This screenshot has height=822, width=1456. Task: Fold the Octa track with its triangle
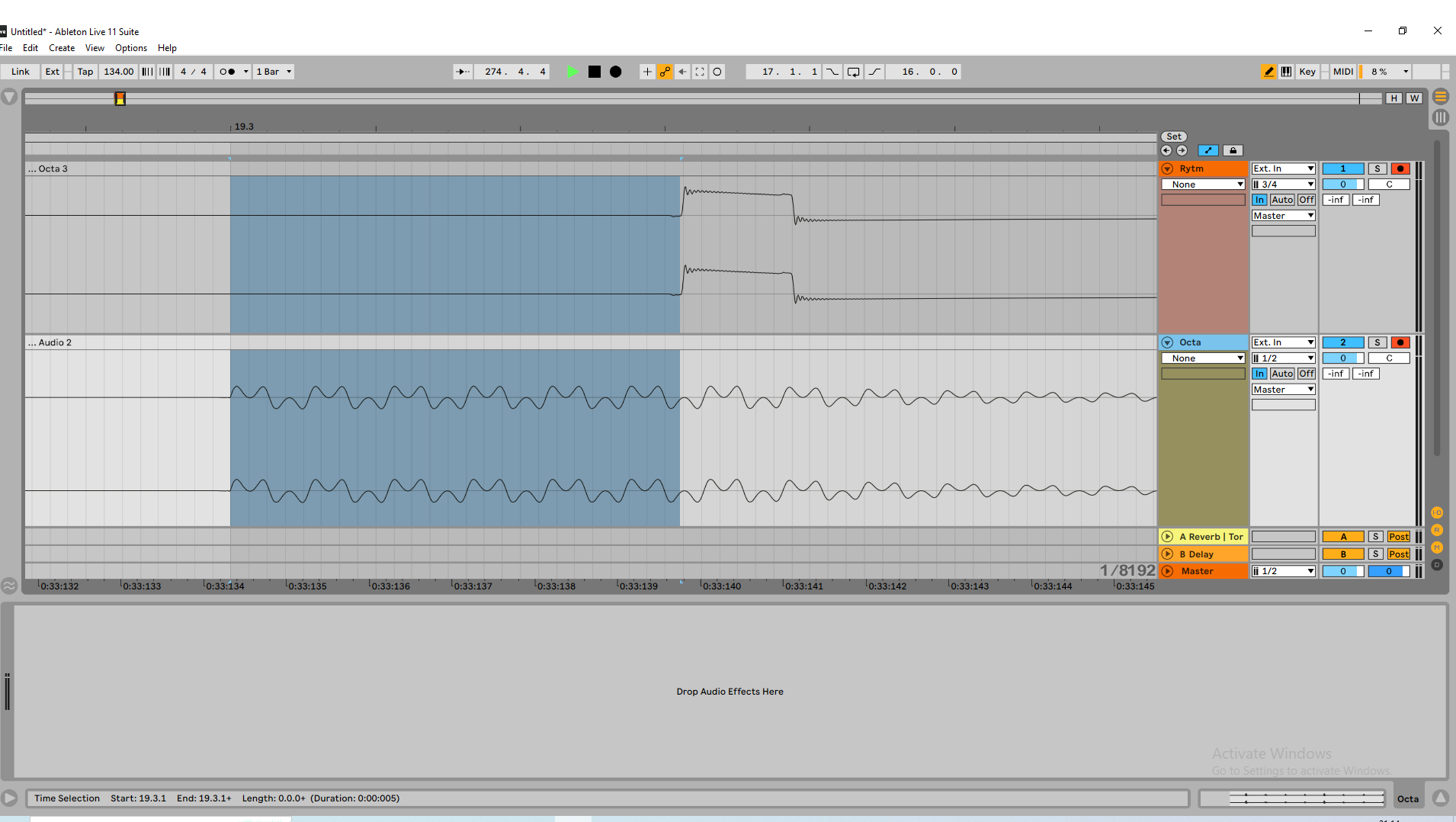pyautogui.click(x=1167, y=342)
